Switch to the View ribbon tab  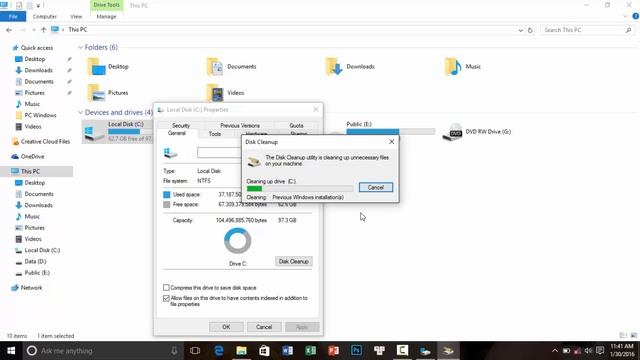click(76, 16)
